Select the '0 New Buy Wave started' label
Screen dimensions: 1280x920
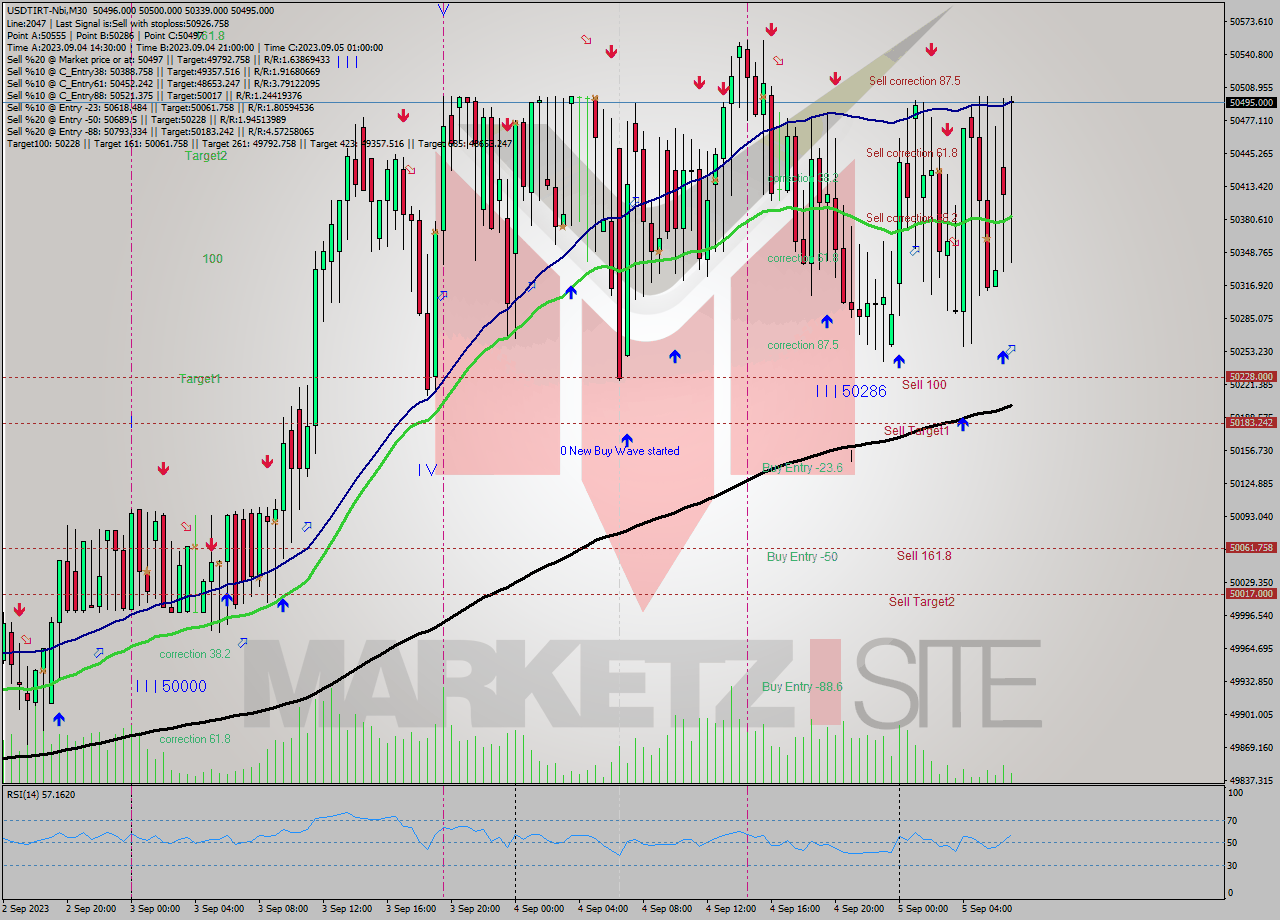point(619,451)
